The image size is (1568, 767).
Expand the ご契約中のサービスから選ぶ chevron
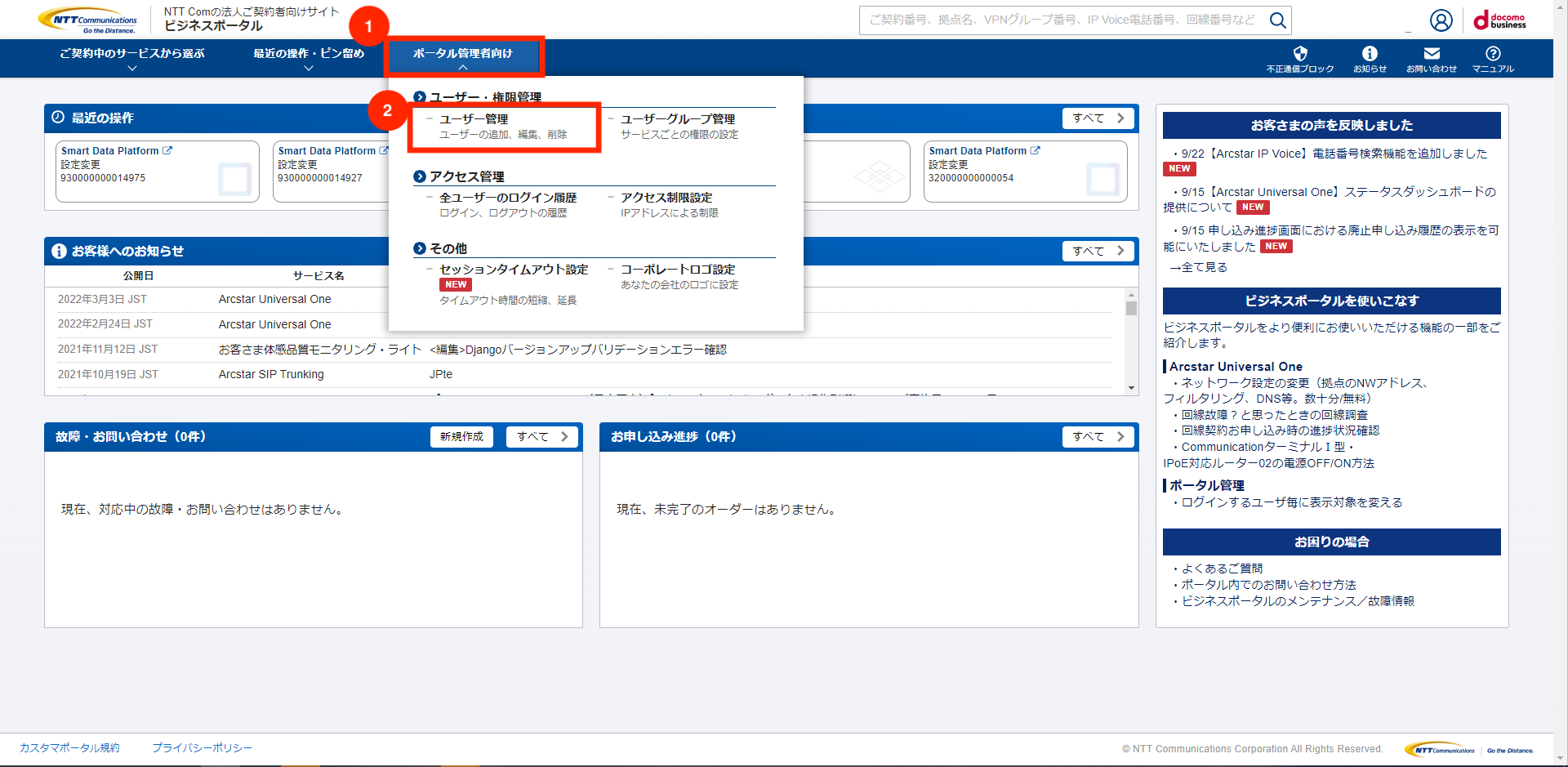point(131,68)
